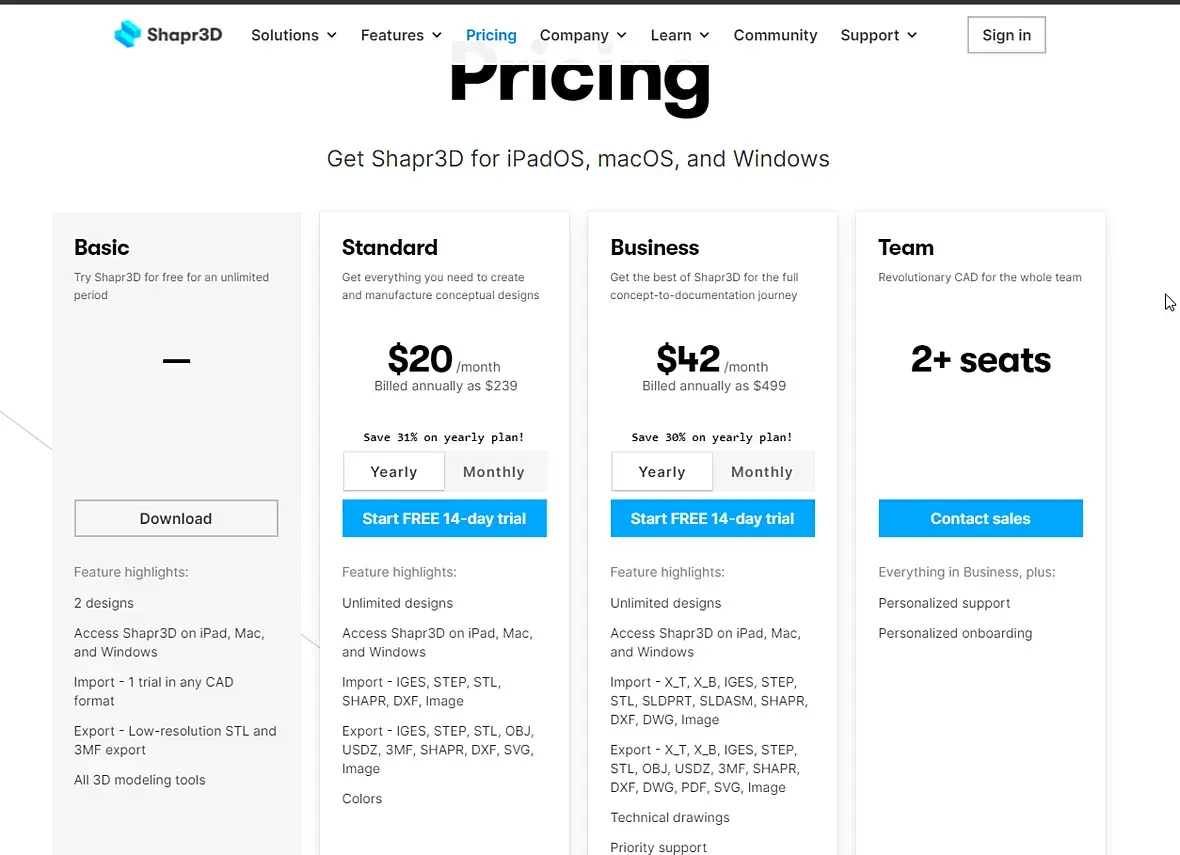Go to the Community page
This screenshot has height=855, width=1180.
[x=775, y=35]
